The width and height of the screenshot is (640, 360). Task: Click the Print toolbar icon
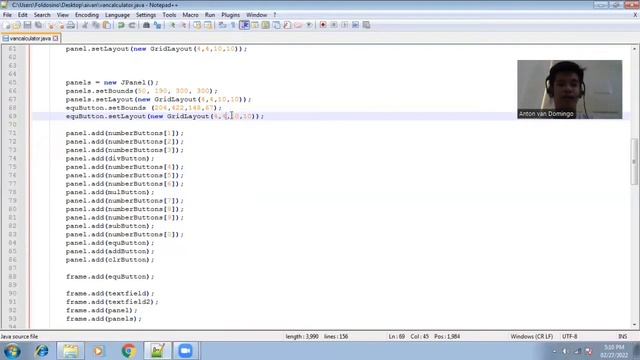point(71,25)
